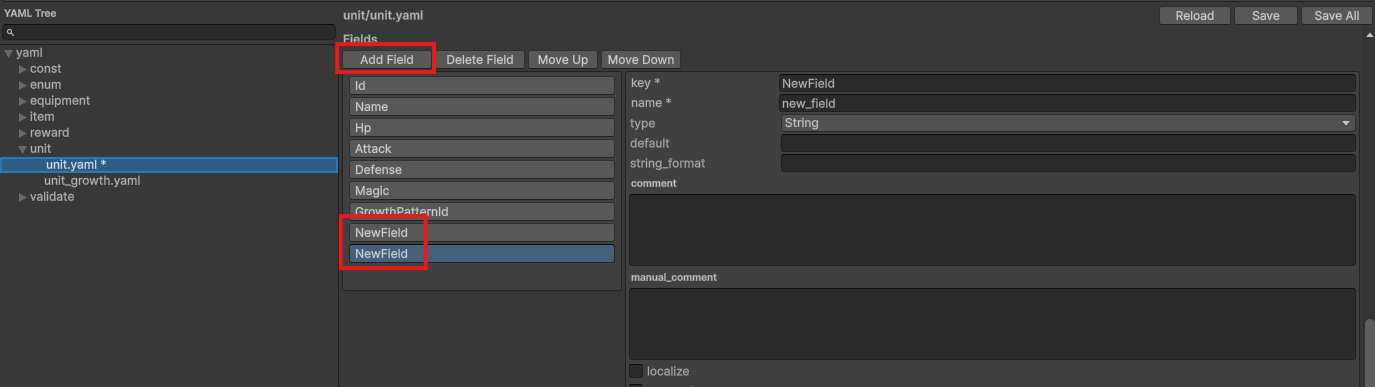The image size is (1375, 387).
Task: Click the Save button
Action: tap(1265, 15)
